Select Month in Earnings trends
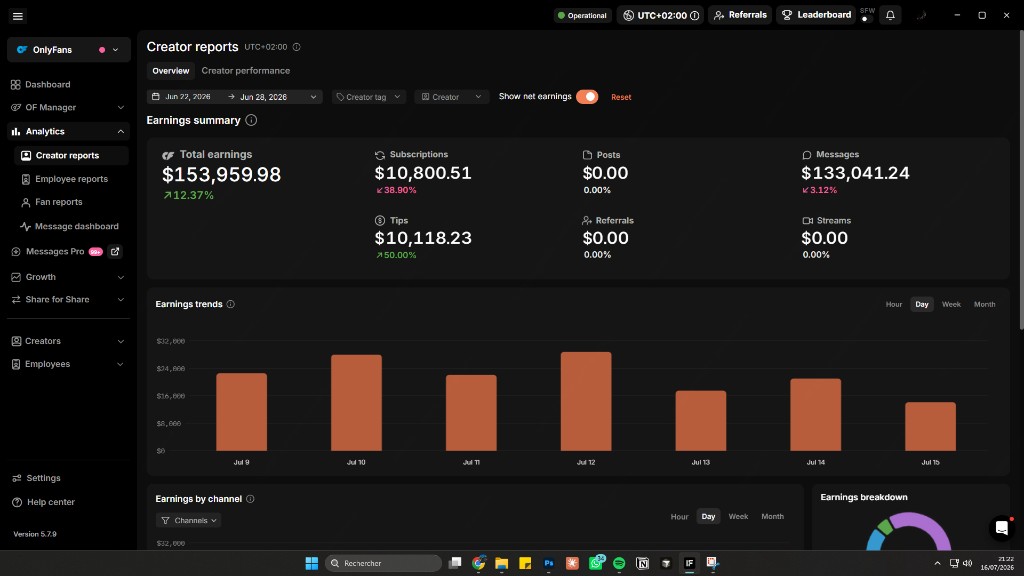The image size is (1024, 576). (x=984, y=304)
